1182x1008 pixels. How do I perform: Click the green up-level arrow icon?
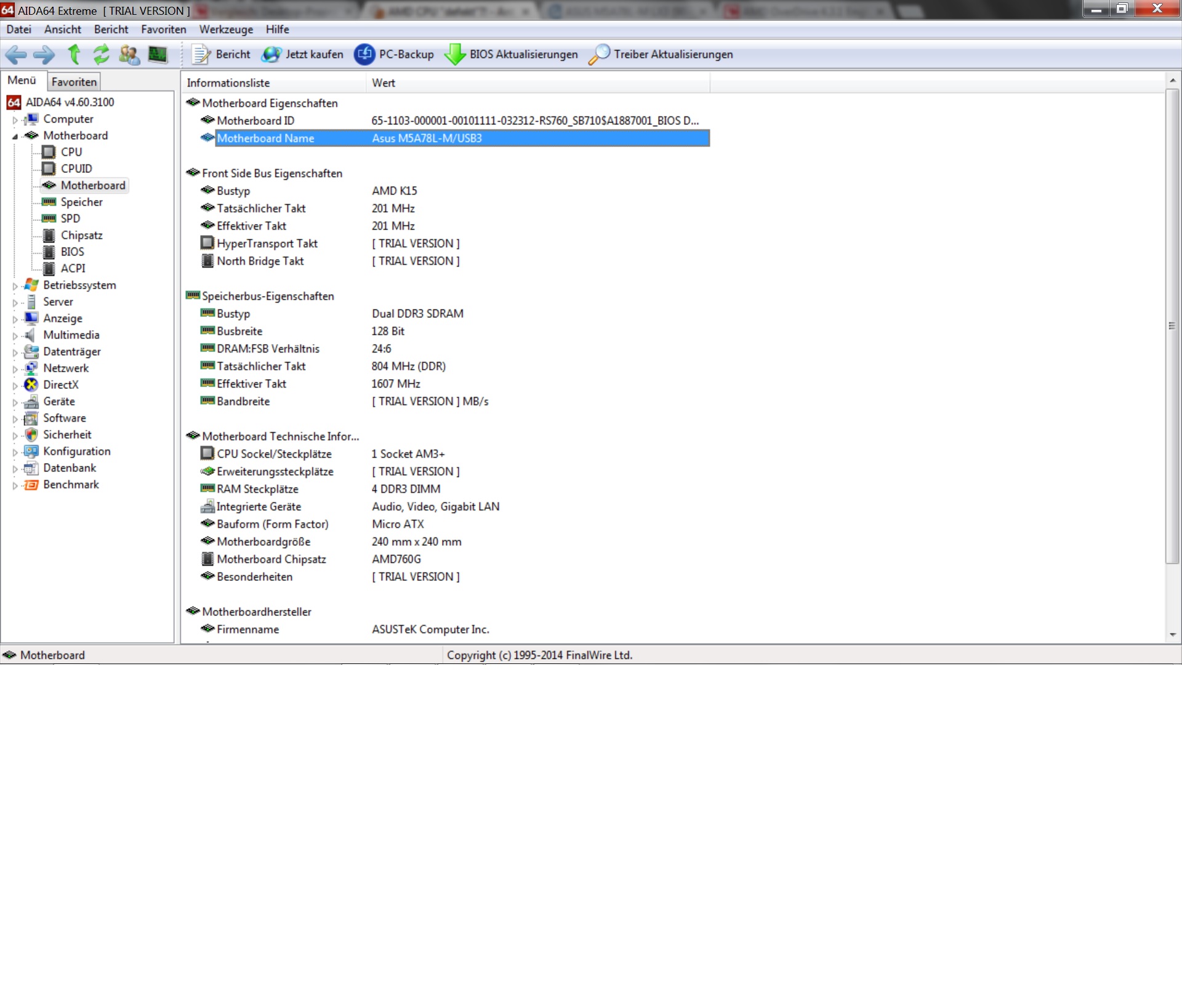pos(74,55)
